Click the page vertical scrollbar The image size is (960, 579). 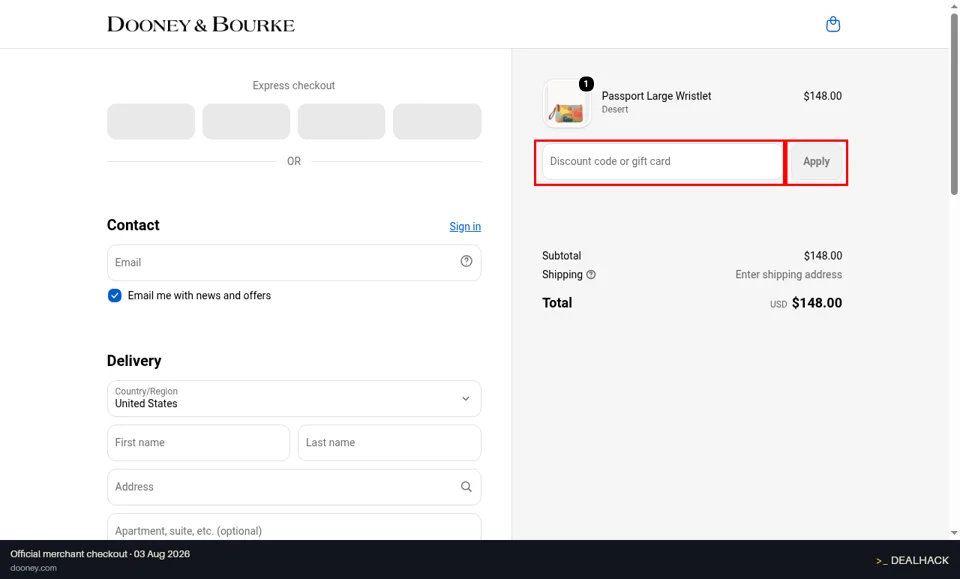point(954,104)
